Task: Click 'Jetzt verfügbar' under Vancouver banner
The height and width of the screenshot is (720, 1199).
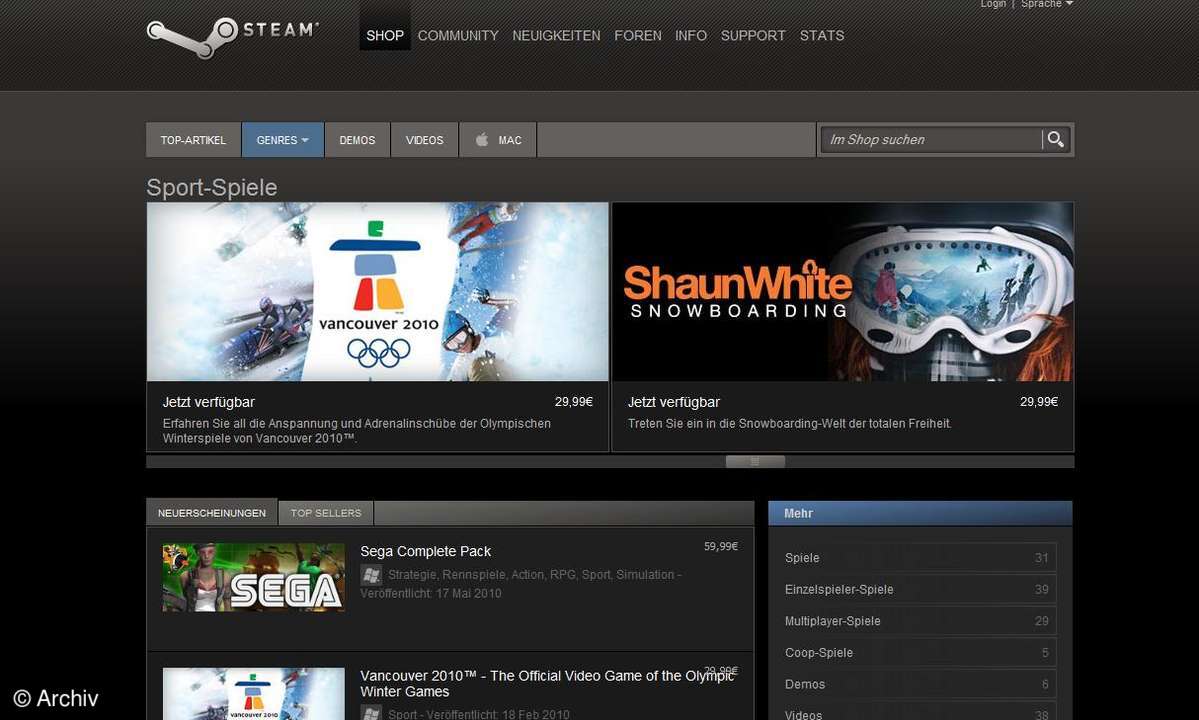Action: coord(209,402)
